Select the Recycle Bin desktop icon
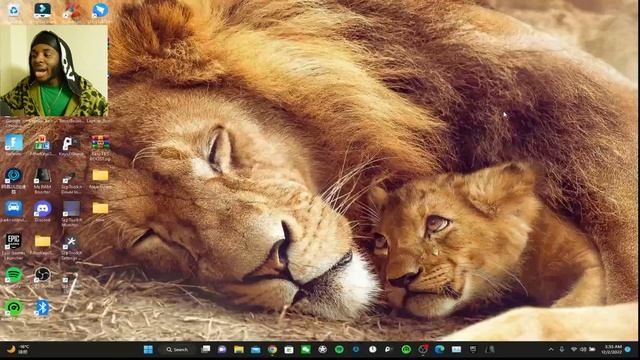The height and width of the screenshot is (360, 640). (x=14, y=11)
